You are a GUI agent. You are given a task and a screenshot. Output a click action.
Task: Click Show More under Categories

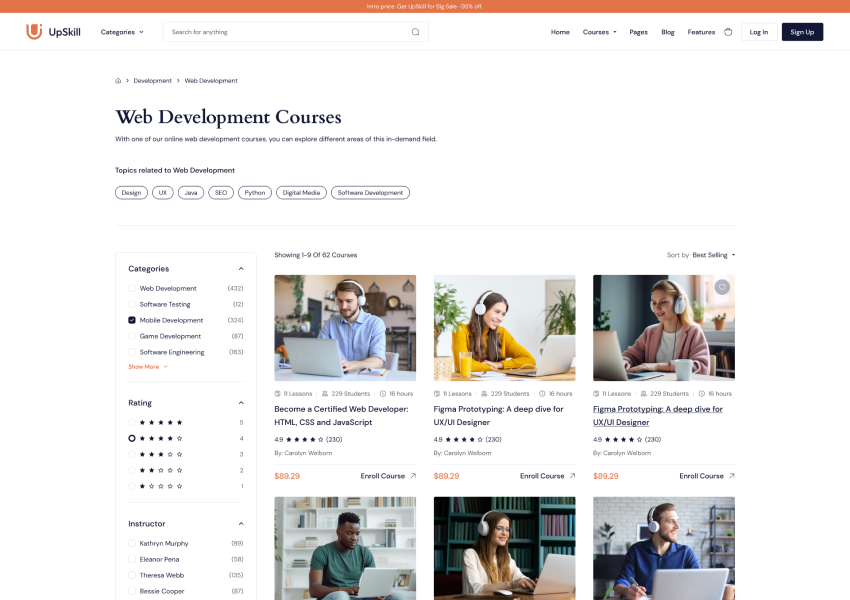(148, 367)
